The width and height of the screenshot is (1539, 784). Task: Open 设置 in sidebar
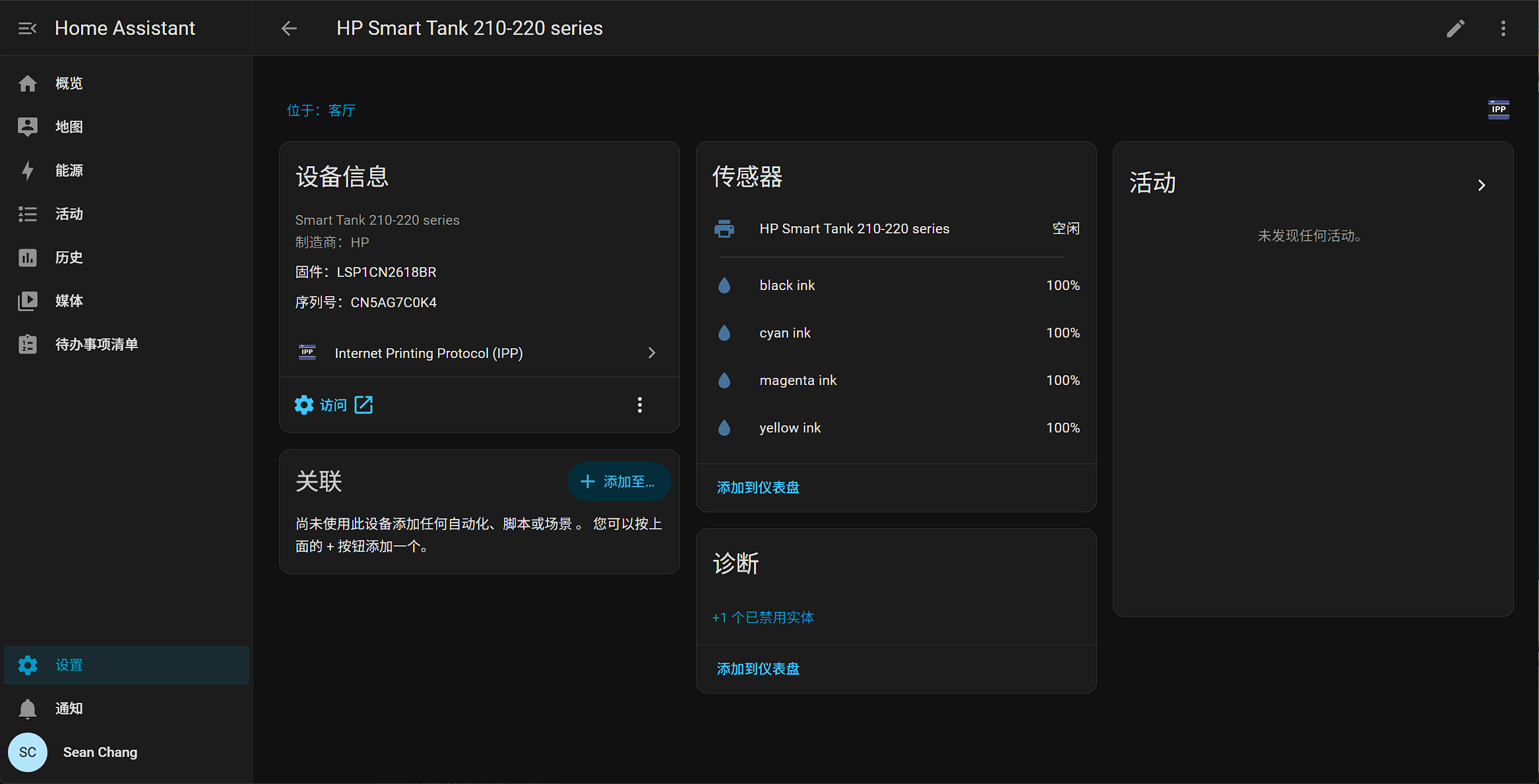(x=127, y=665)
